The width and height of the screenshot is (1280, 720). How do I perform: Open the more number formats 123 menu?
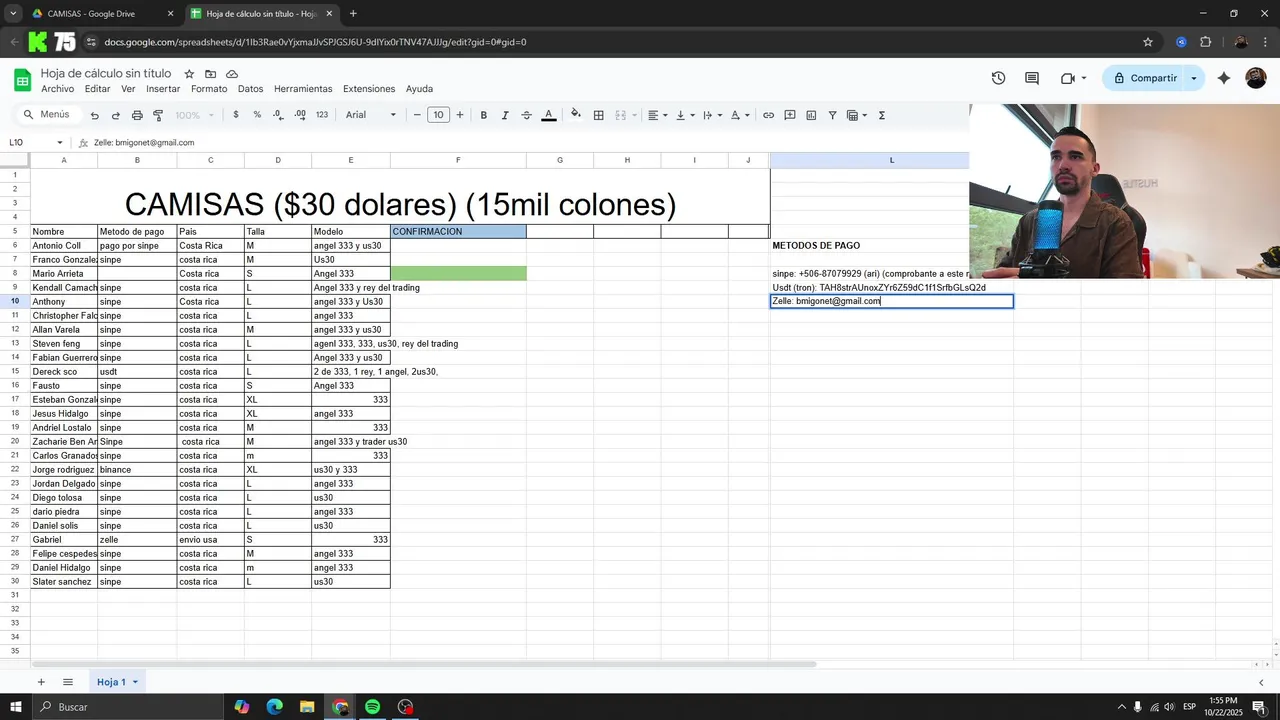[322, 115]
